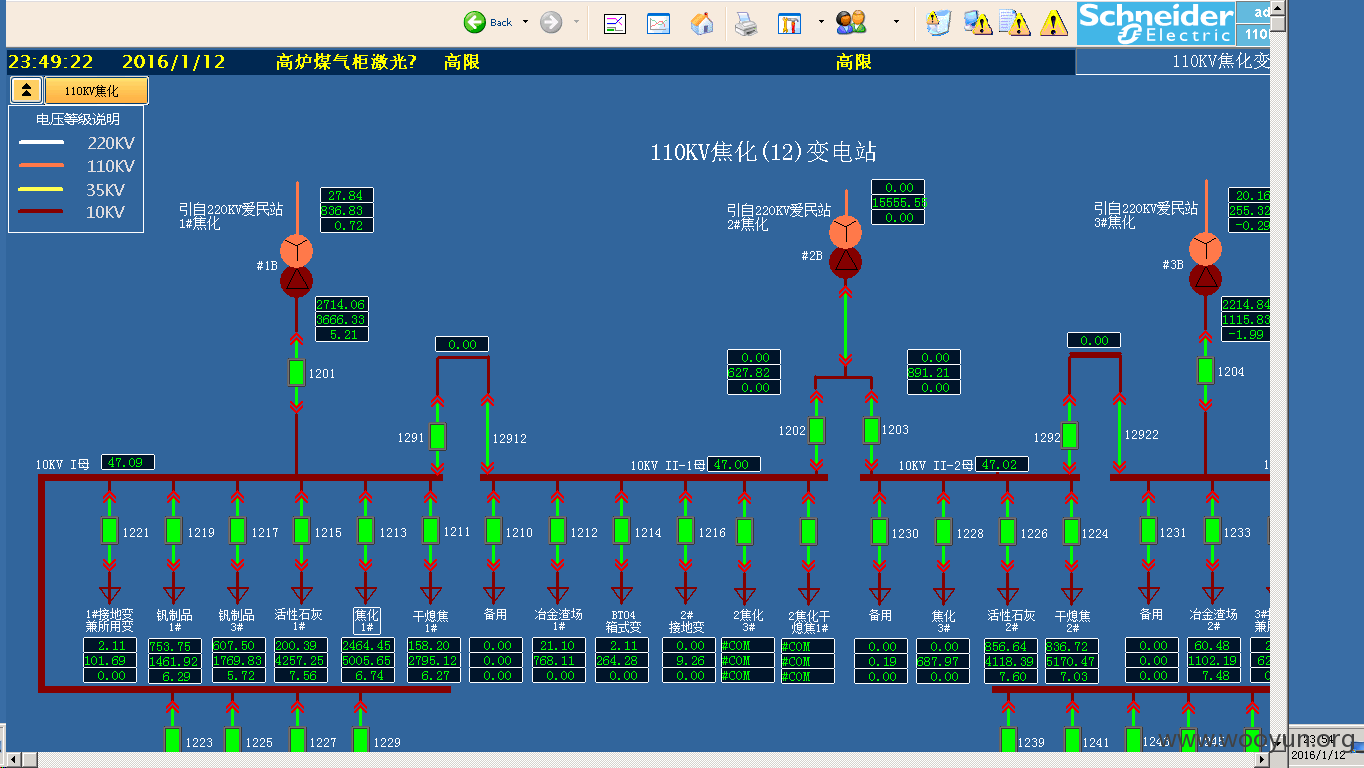Select breaker 1215 symbol

coord(301,531)
